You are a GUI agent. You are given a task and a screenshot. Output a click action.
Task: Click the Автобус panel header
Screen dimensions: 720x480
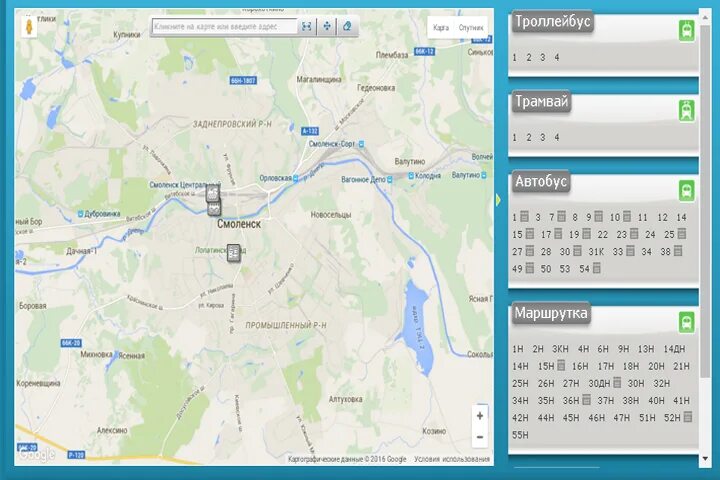tap(541, 181)
